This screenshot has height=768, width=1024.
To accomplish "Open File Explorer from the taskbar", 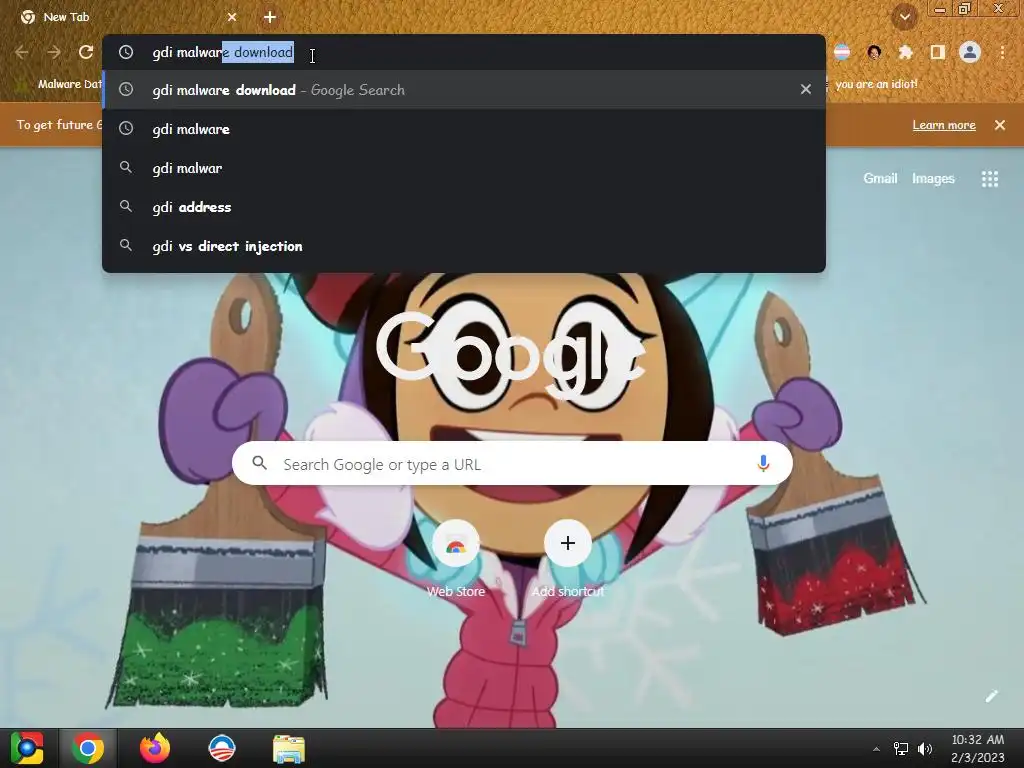I will pyautogui.click(x=289, y=748).
